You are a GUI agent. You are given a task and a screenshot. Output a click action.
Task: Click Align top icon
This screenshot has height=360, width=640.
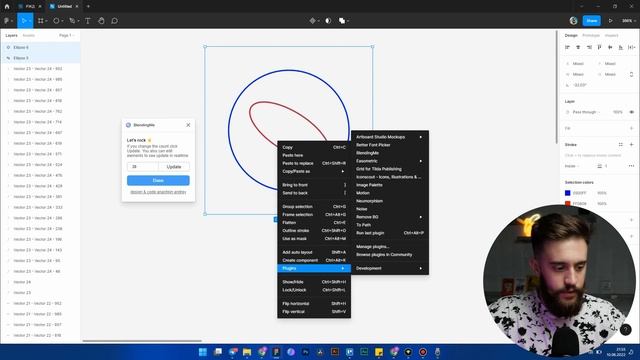[x=600, y=47]
